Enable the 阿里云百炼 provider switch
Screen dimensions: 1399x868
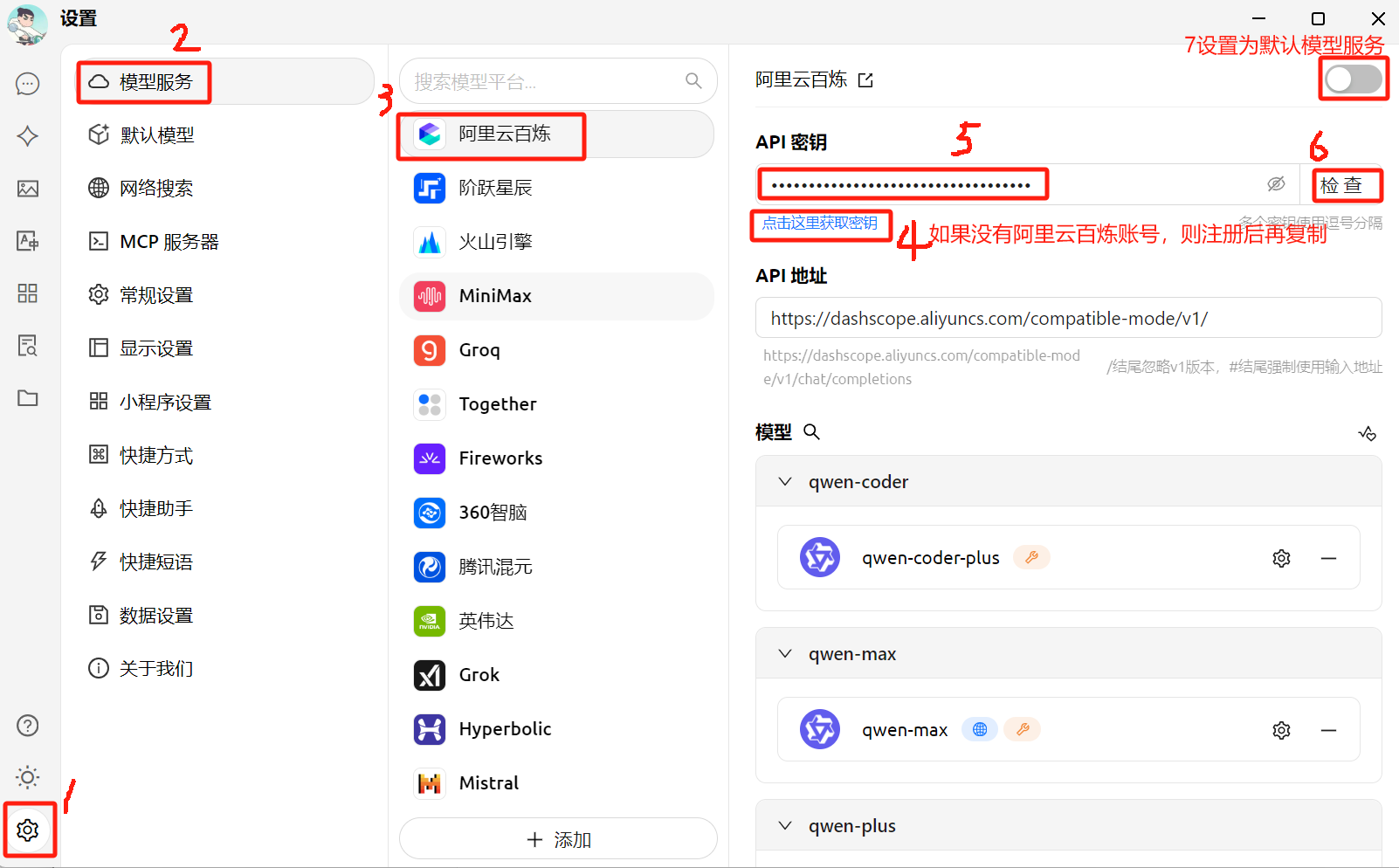click(1353, 79)
